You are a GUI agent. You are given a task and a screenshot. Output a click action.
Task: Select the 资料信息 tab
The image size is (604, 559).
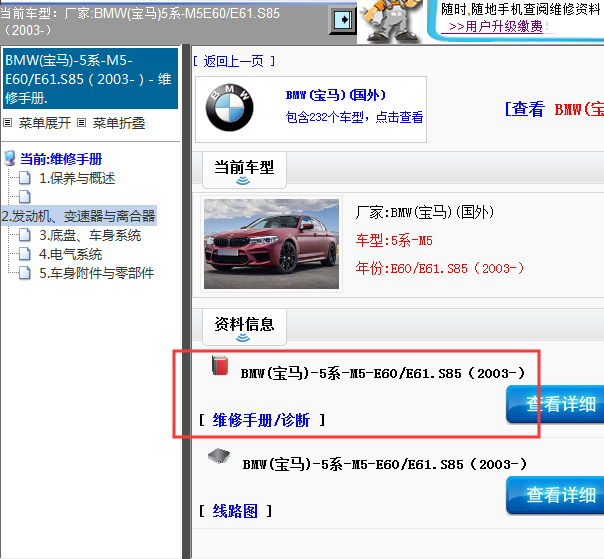click(x=244, y=326)
